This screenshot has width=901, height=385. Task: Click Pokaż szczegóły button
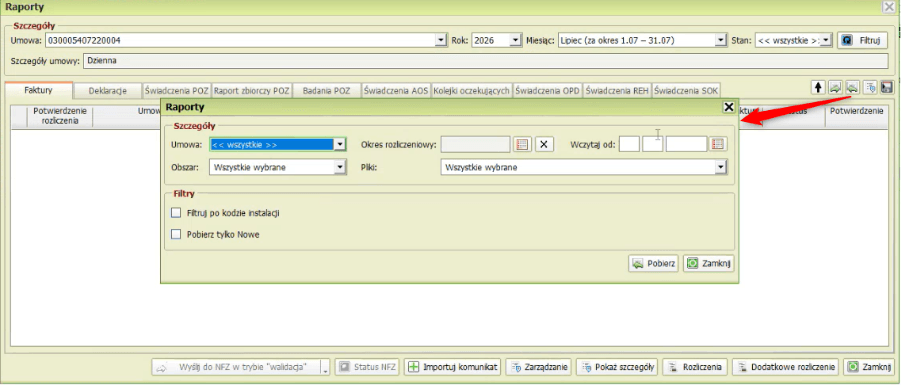click(x=617, y=367)
